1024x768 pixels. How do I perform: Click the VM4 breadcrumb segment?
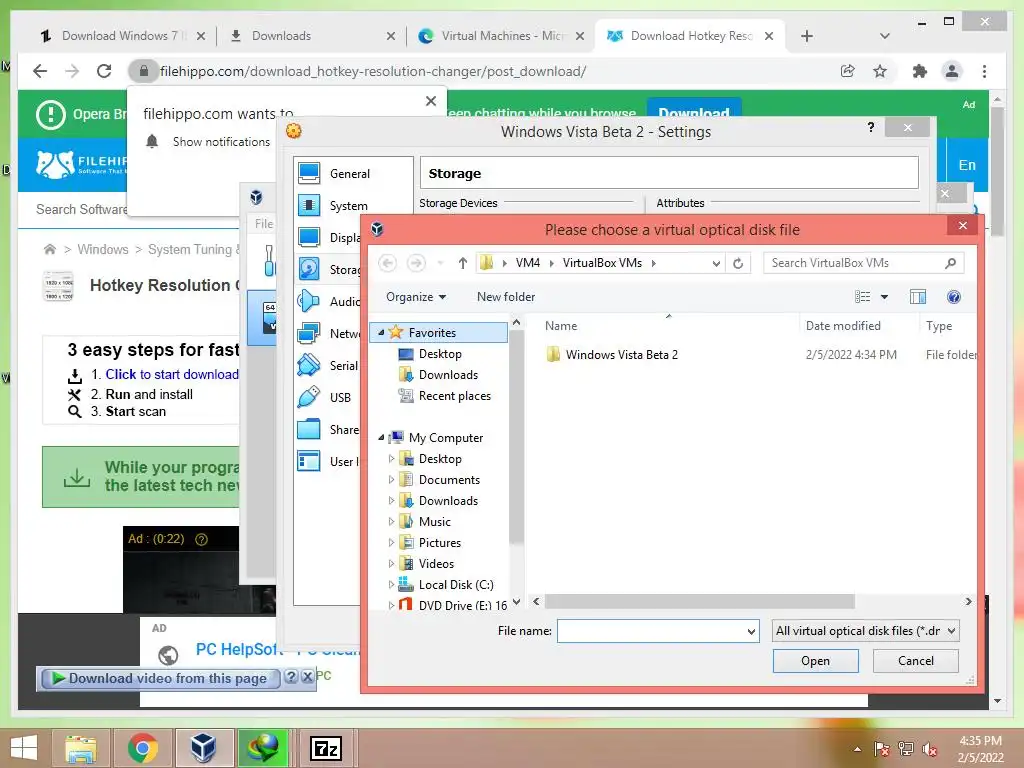point(528,263)
